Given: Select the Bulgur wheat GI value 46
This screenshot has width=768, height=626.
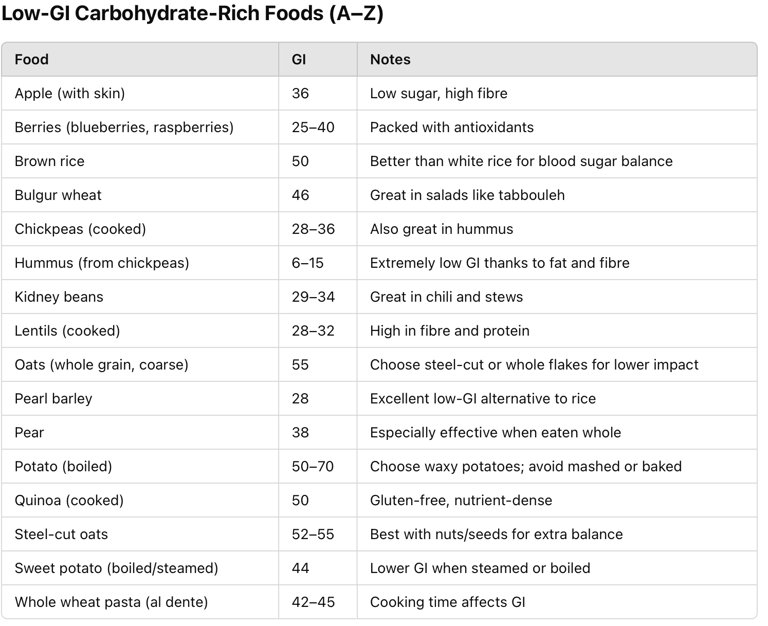Looking at the screenshot, I should 300,195.
